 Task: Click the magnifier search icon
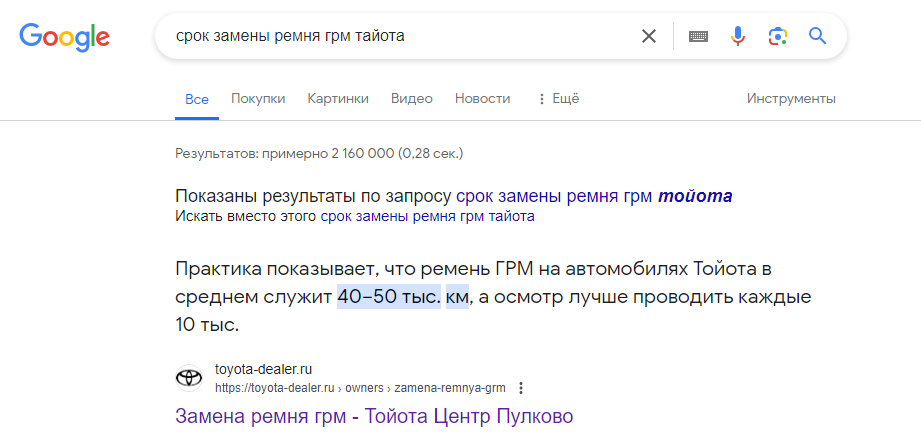[817, 37]
